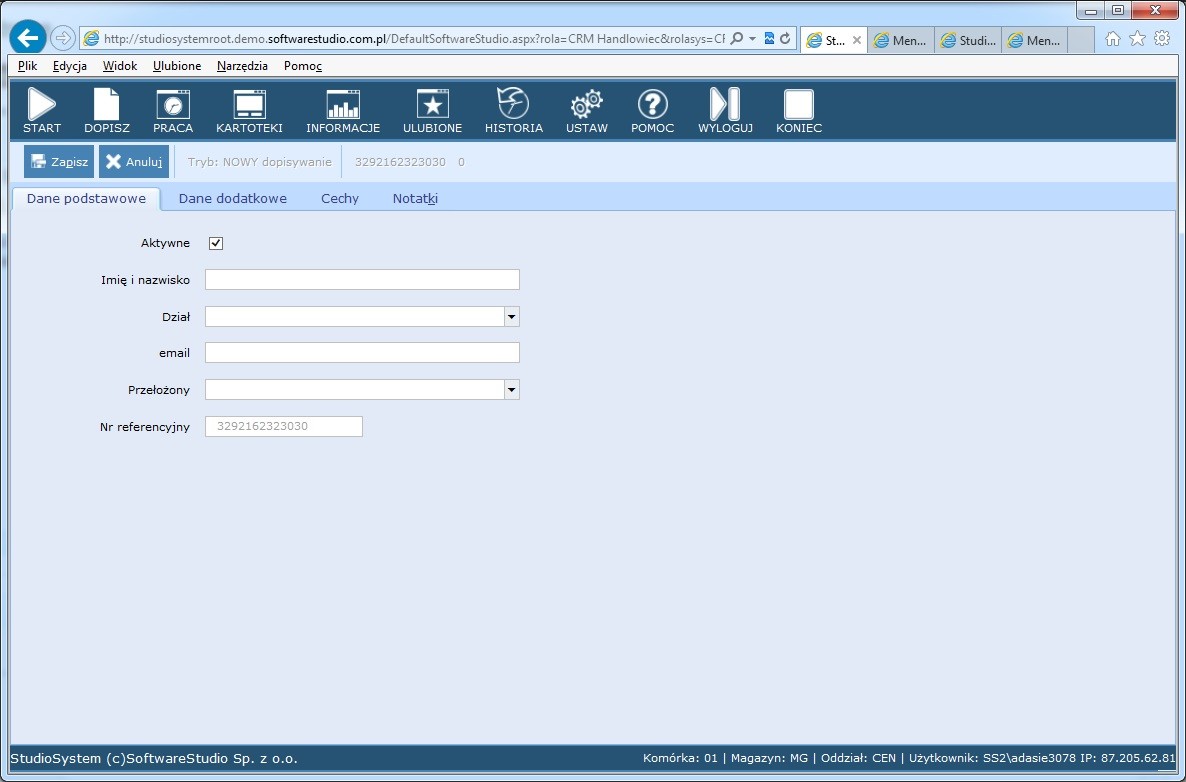1186x782 pixels.
Task: Click the Imię i nazwisko input field
Action: [x=362, y=280]
